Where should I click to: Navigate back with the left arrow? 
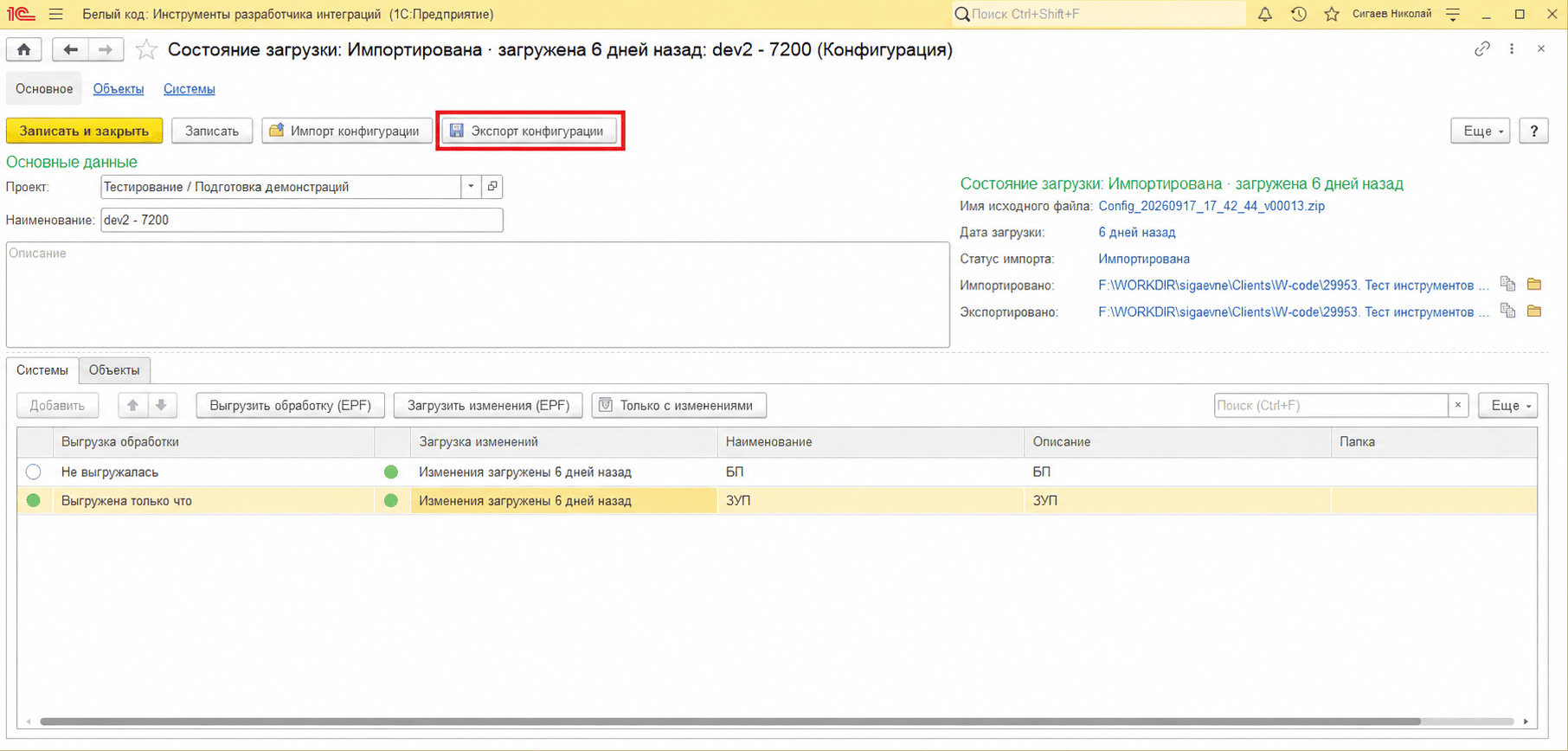(x=70, y=50)
